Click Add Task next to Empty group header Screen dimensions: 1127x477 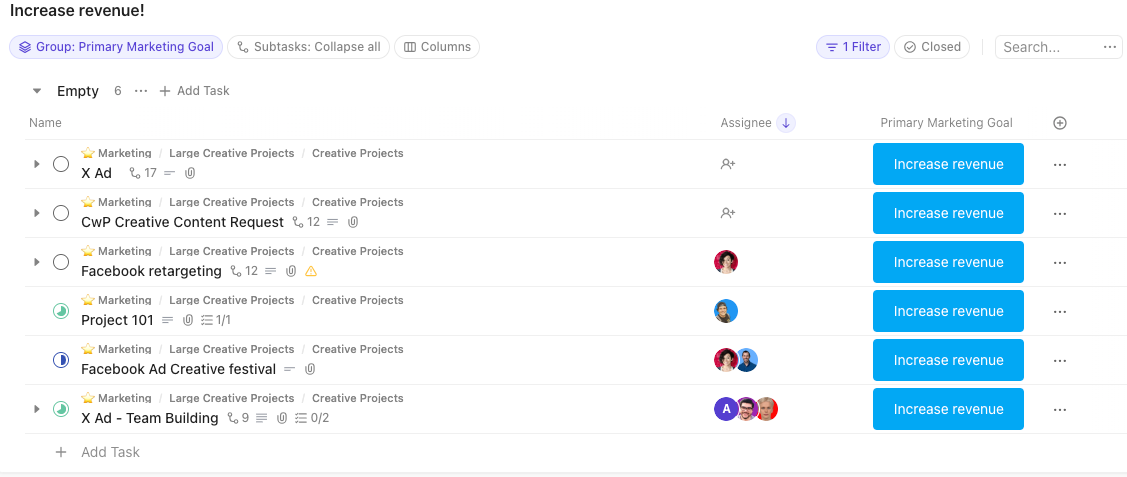coord(194,91)
